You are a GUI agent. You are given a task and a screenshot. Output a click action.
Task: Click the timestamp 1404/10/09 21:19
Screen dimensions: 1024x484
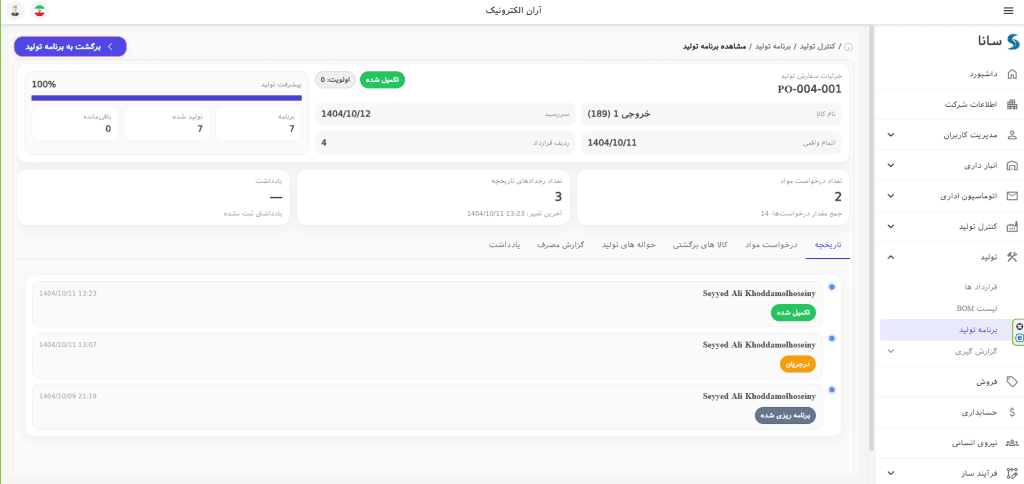68,396
